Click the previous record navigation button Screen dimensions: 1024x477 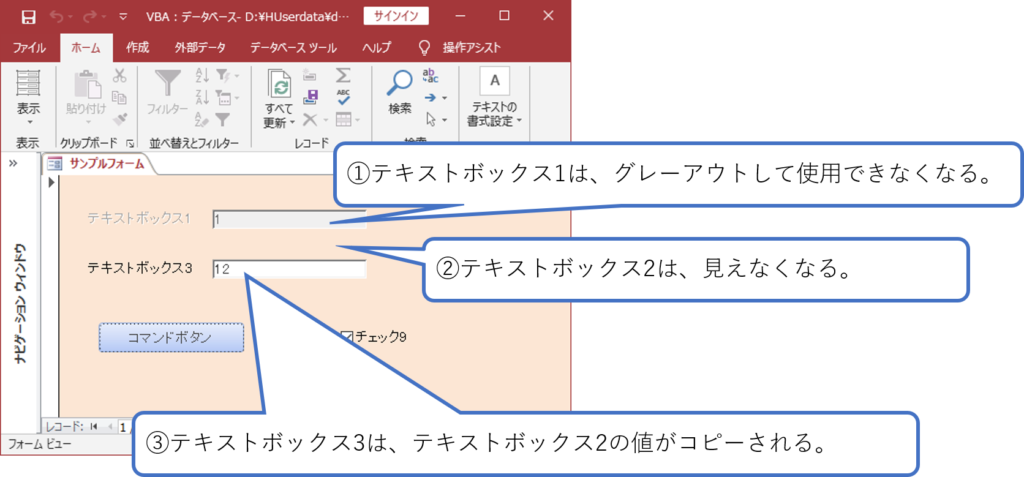click(110, 427)
